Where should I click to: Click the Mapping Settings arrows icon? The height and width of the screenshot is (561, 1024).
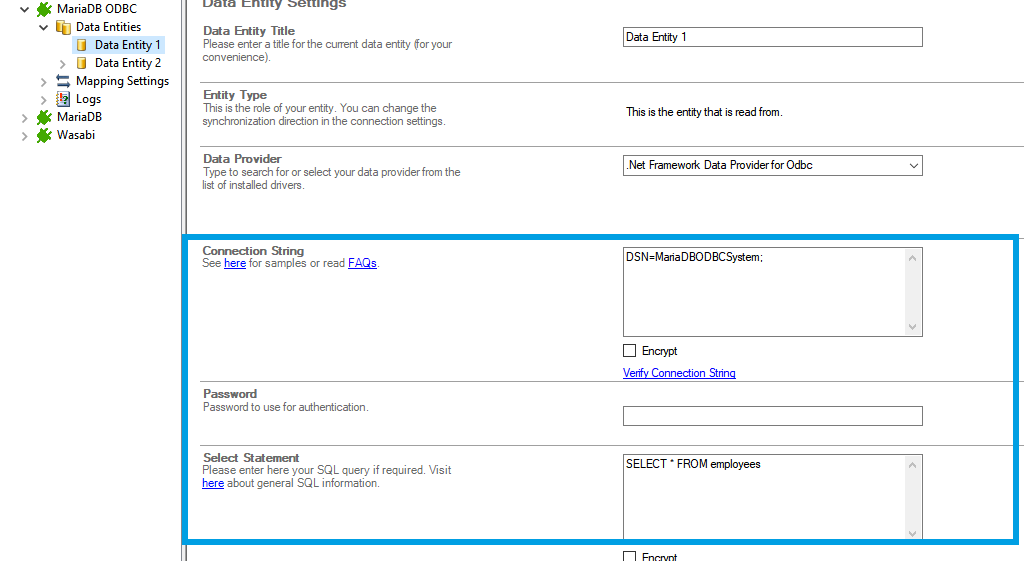click(x=63, y=81)
